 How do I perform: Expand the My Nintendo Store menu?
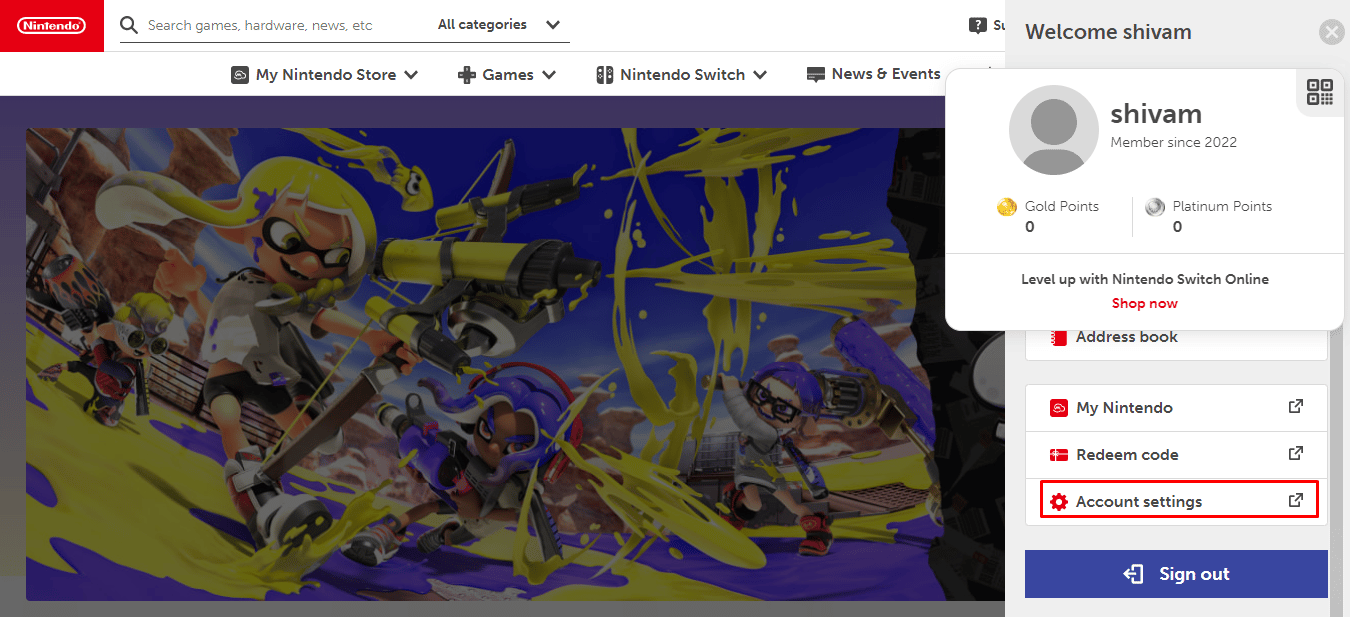click(x=324, y=75)
